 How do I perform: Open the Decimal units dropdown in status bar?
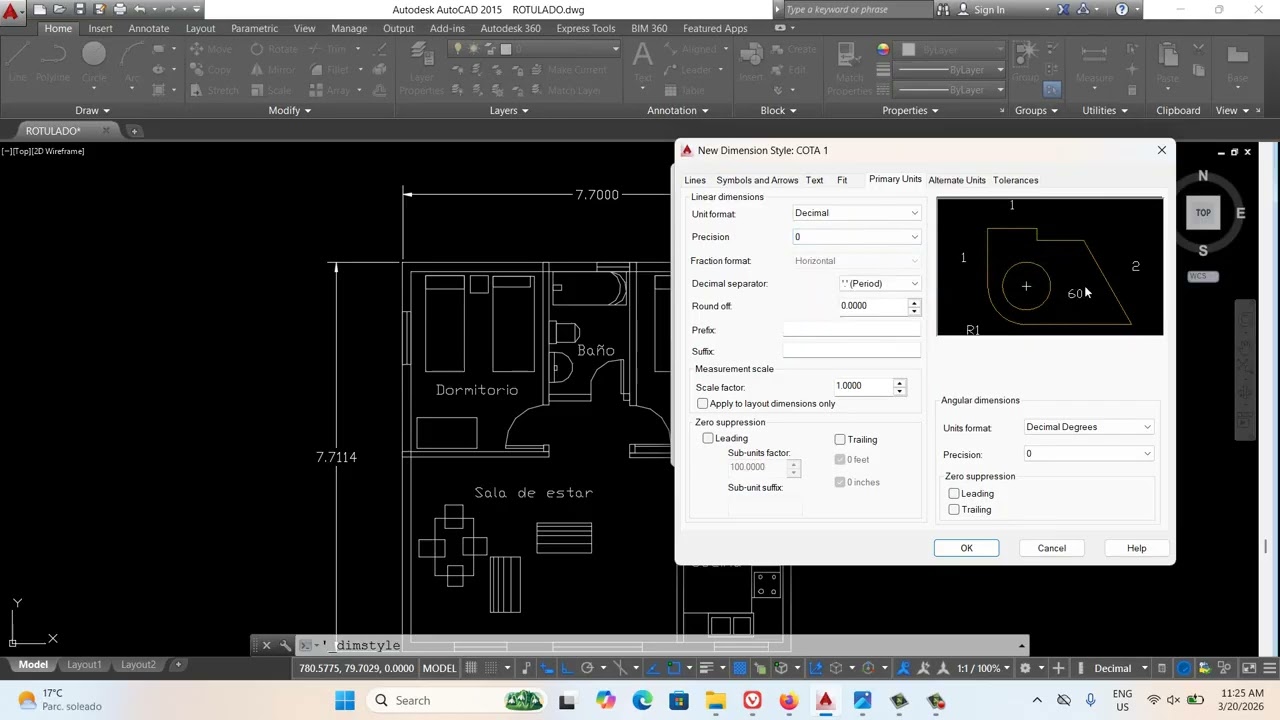pos(1119,668)
